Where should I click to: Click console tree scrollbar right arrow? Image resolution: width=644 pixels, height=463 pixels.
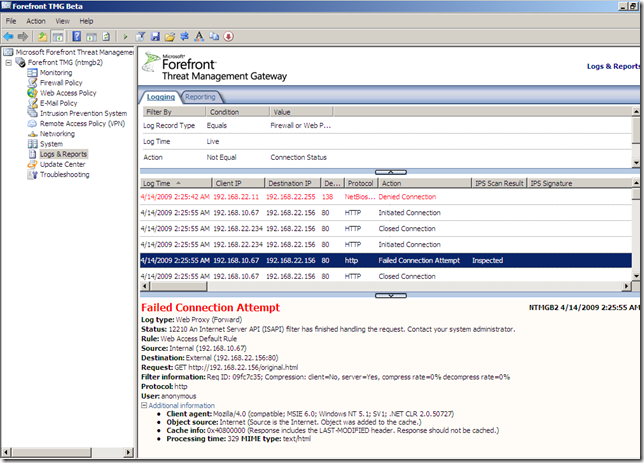pos(129,452)
